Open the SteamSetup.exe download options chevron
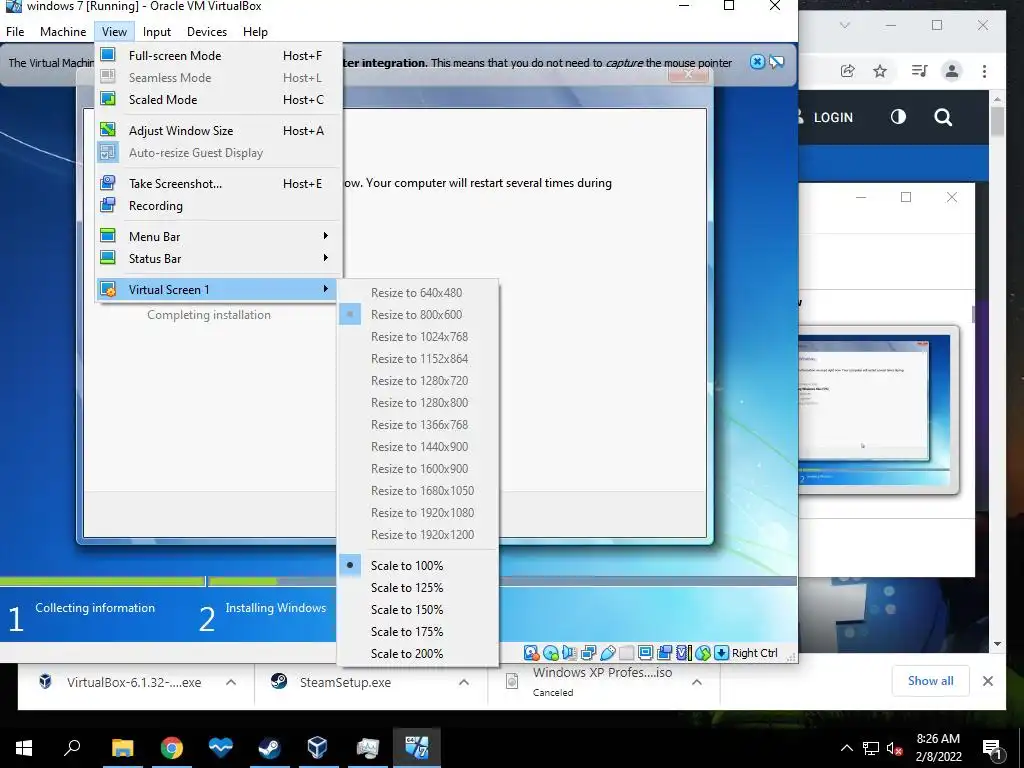 (464, 682)
